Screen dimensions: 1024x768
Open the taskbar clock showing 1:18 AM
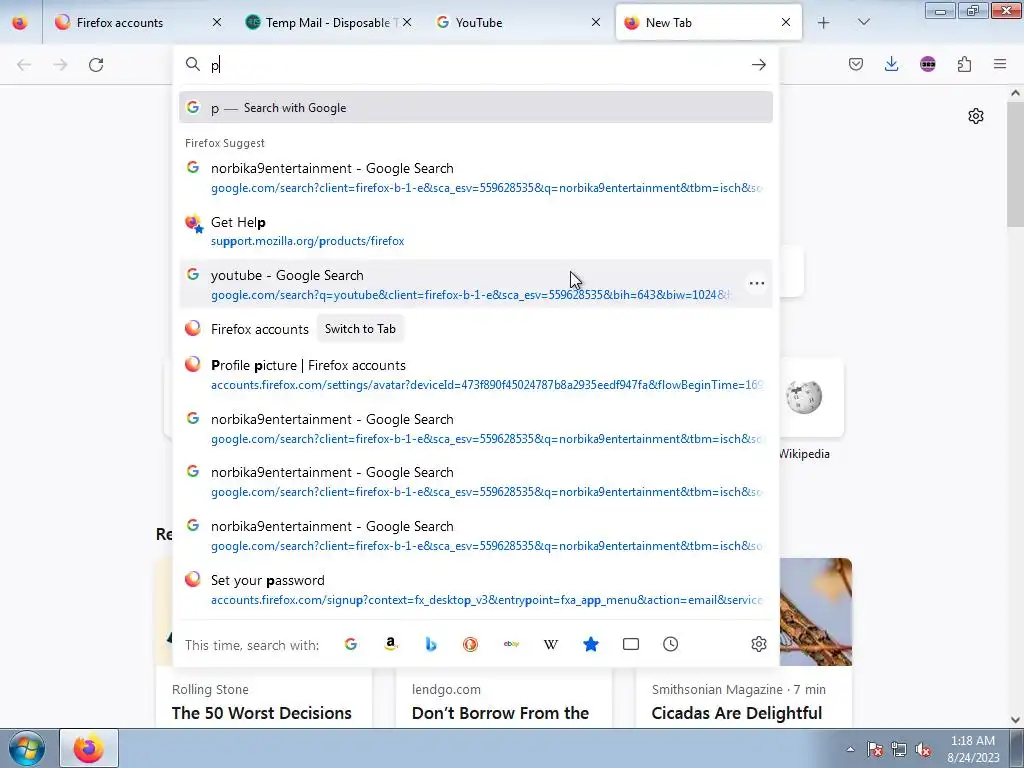point(973,749)
